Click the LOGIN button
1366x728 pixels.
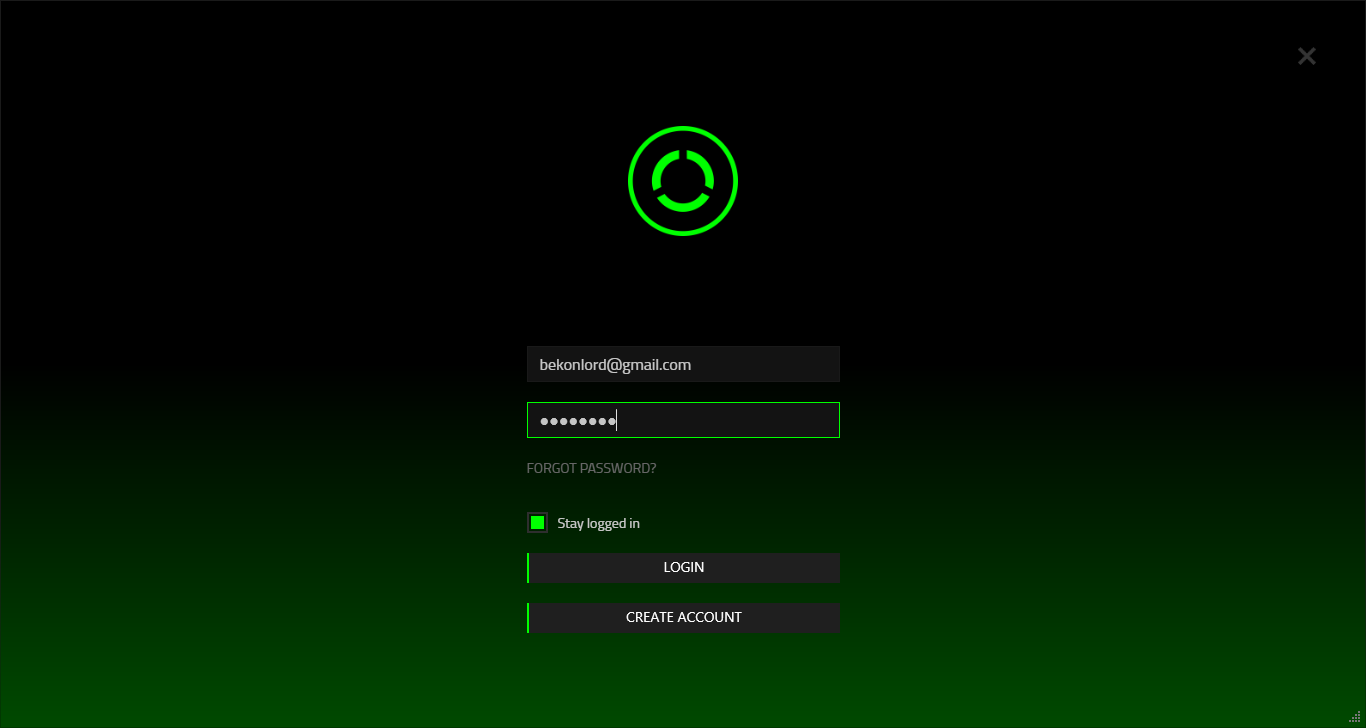click(683, 568)
